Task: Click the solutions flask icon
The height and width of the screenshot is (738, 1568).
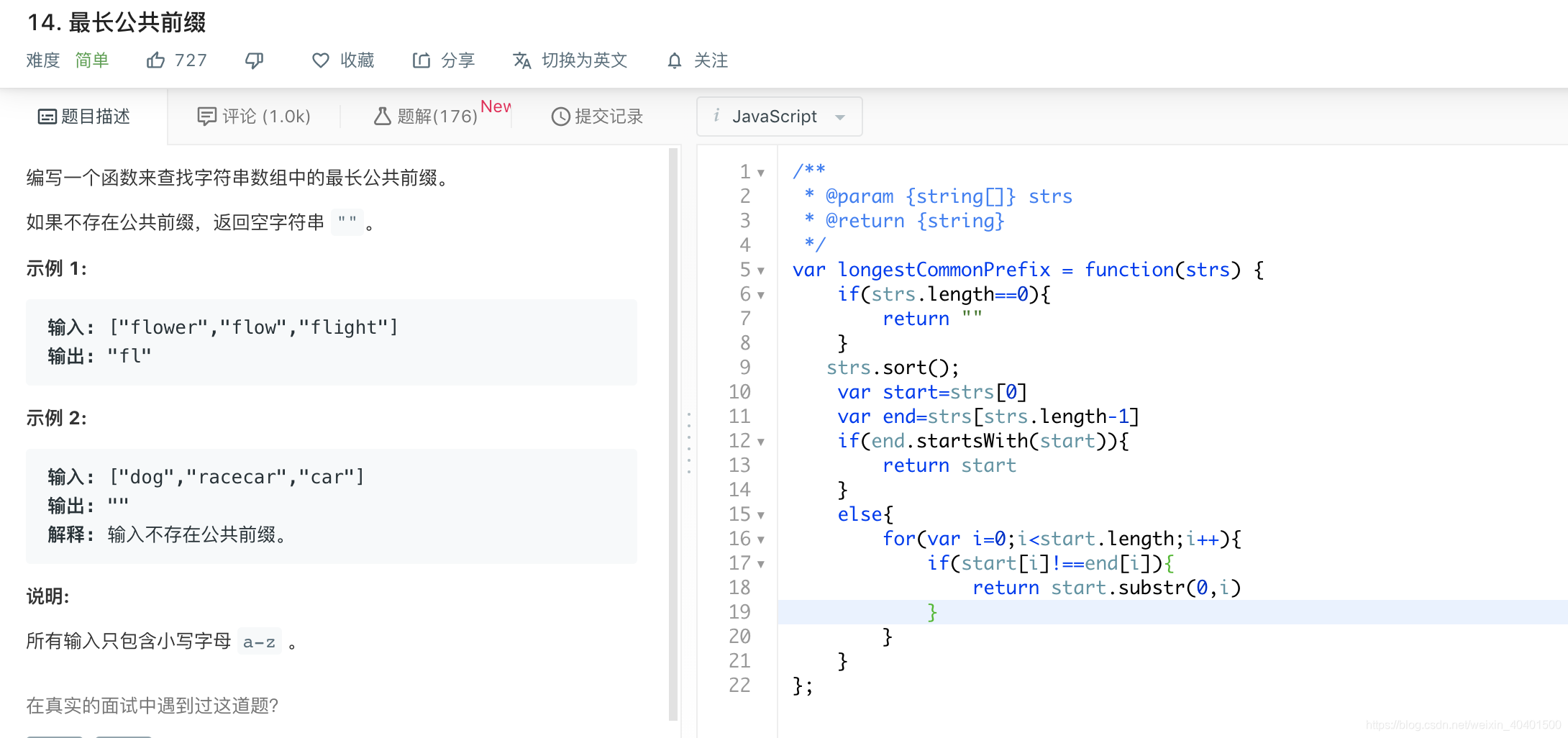Action: coord(382,116)
